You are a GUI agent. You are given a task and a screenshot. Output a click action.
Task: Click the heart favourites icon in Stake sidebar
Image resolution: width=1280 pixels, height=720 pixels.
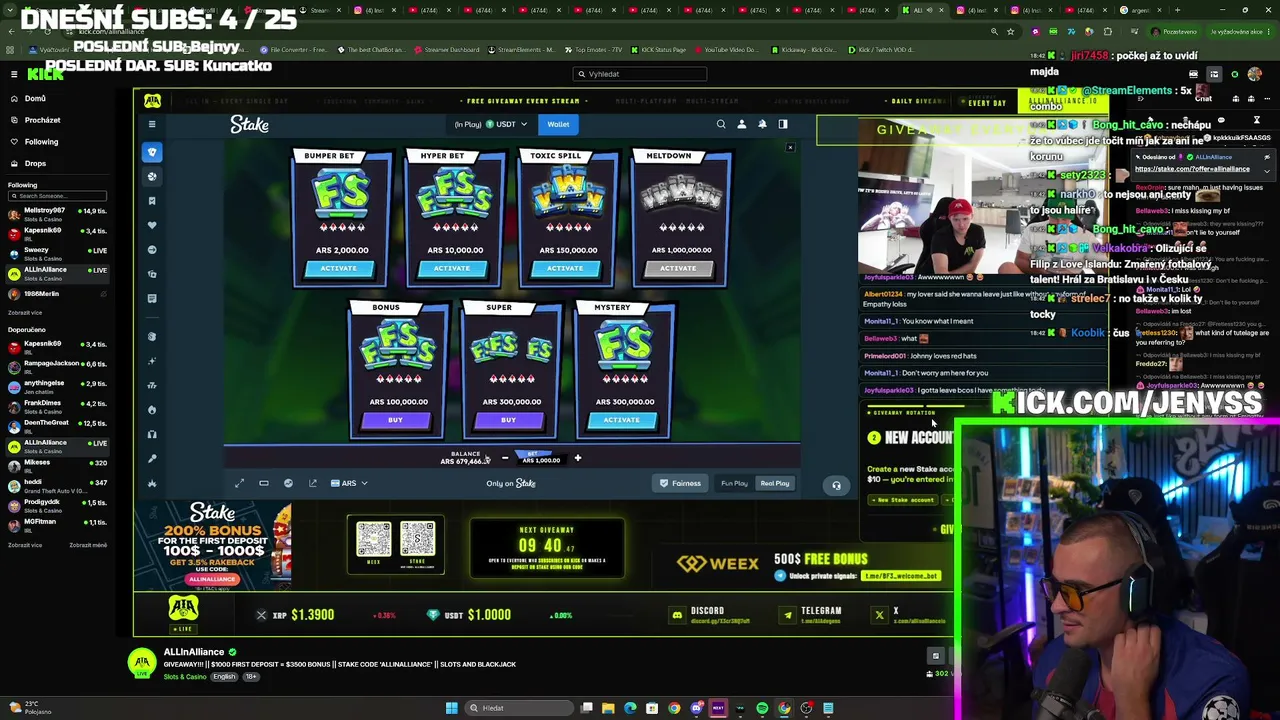(x=152, y=225)
